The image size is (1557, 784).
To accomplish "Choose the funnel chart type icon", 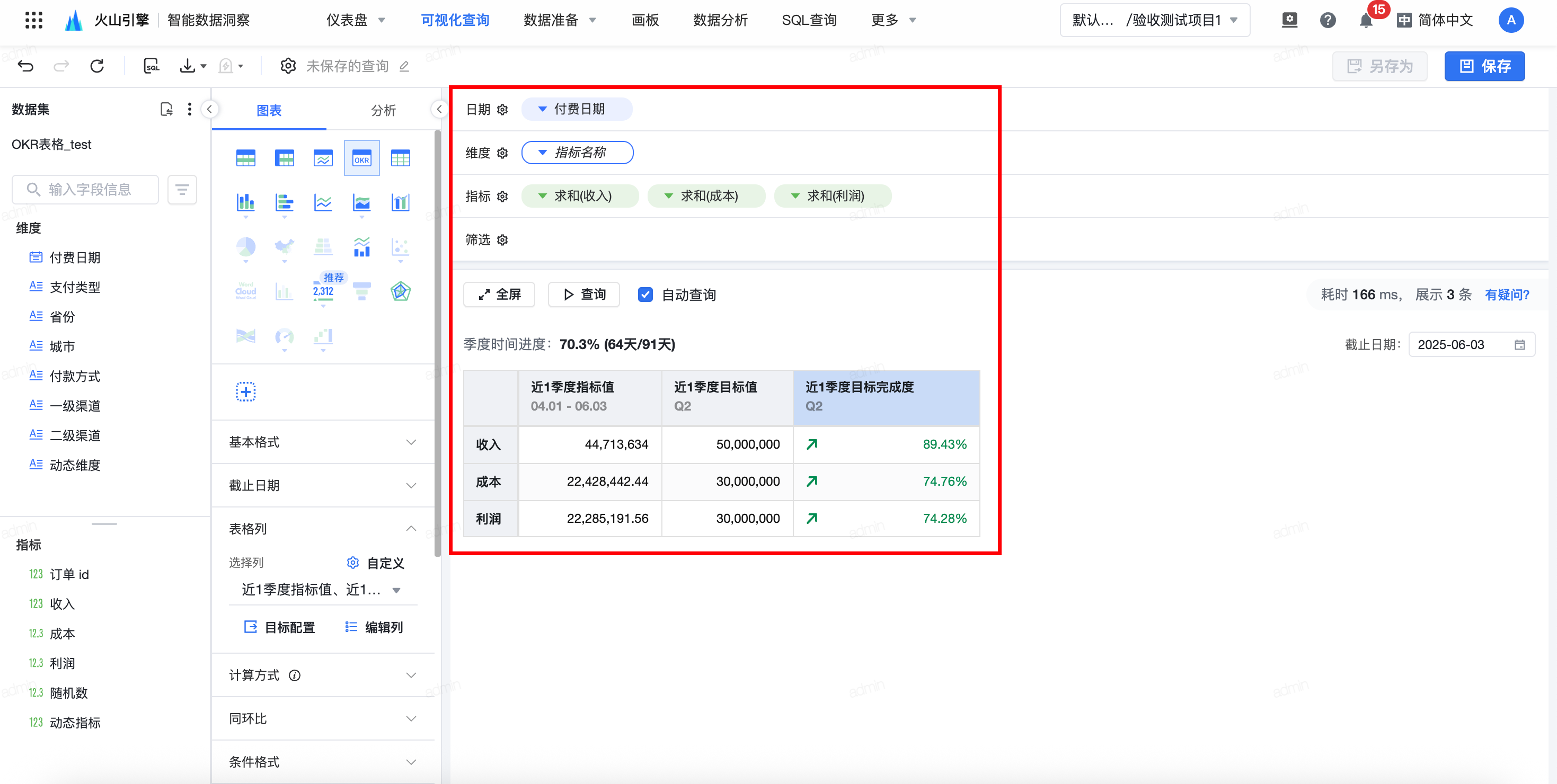I will (361, 292).
